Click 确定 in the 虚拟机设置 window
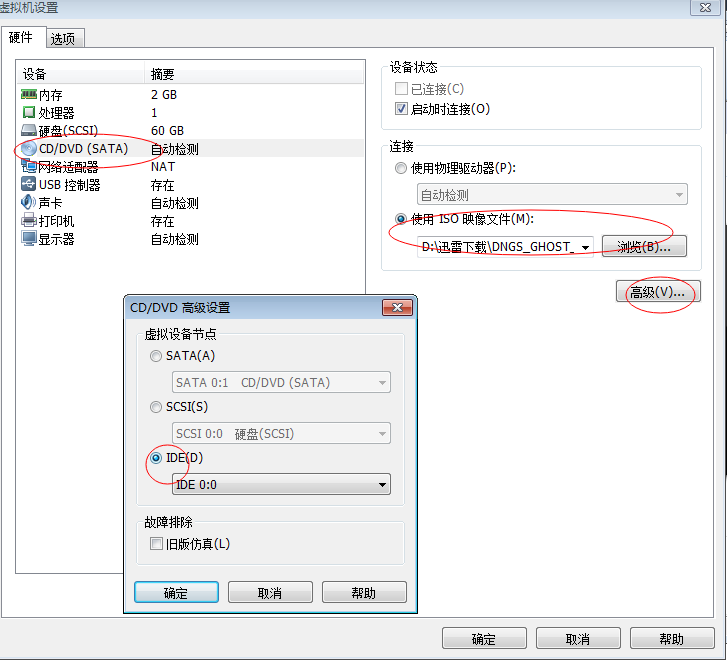 coord(484,639)
